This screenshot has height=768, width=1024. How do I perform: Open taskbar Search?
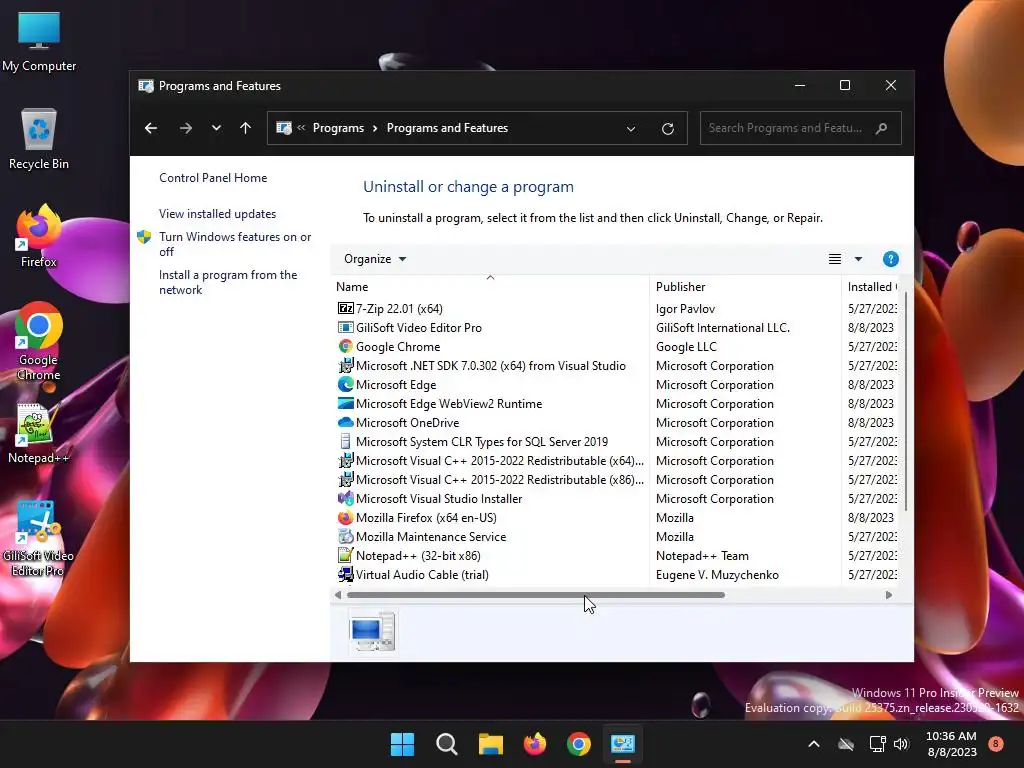coord(447,744)
